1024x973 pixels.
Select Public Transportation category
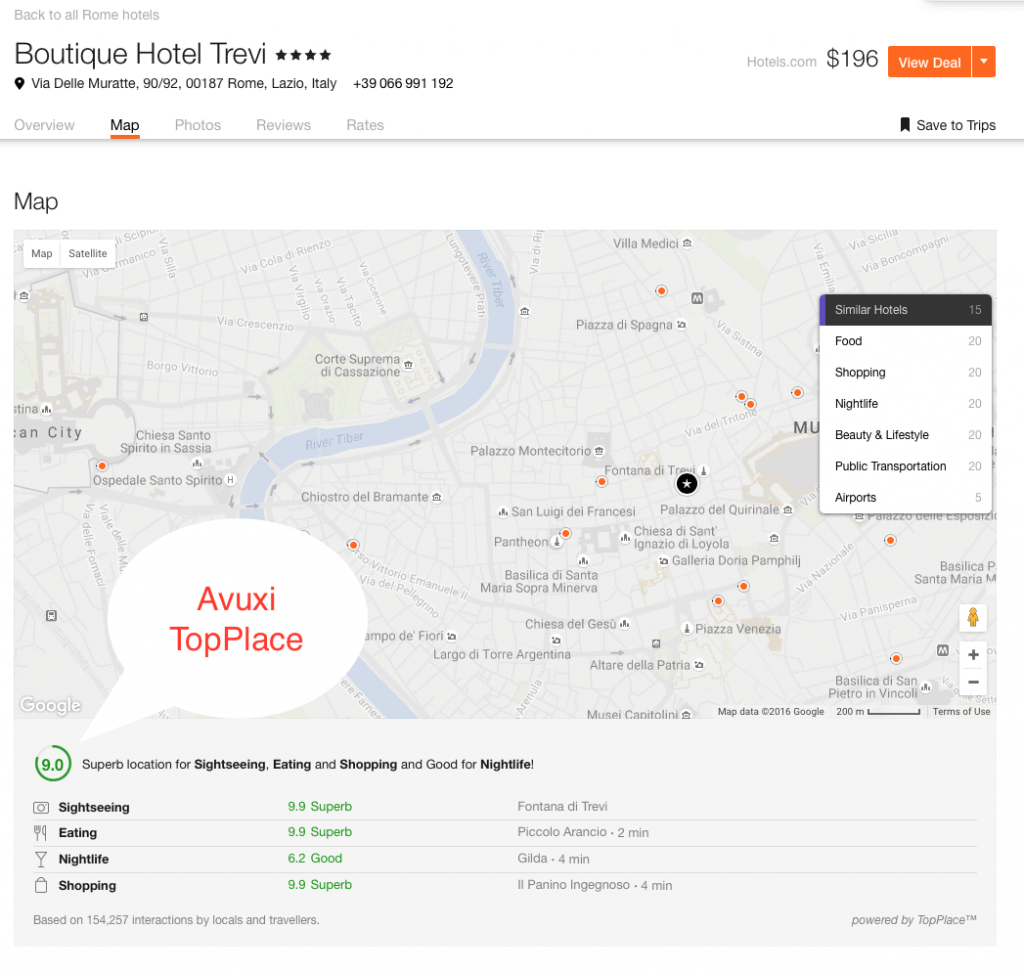tap(906, 466)
